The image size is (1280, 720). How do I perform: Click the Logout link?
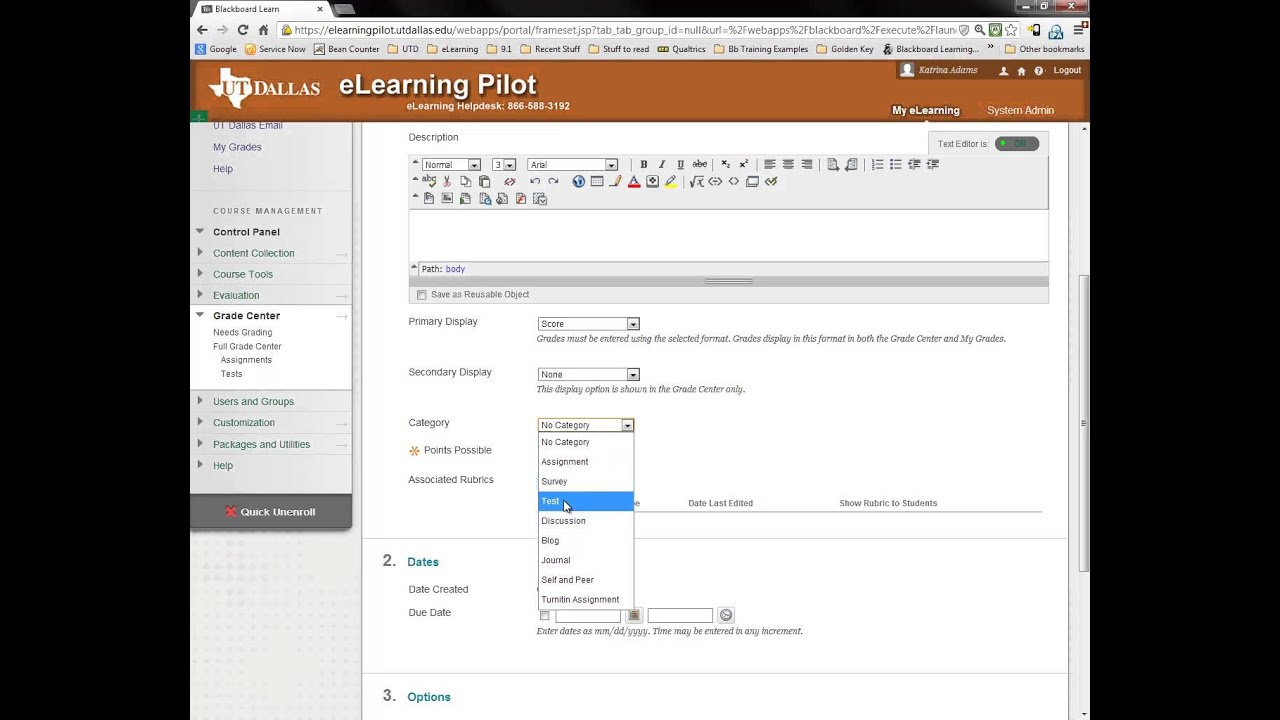point(1067,71)
